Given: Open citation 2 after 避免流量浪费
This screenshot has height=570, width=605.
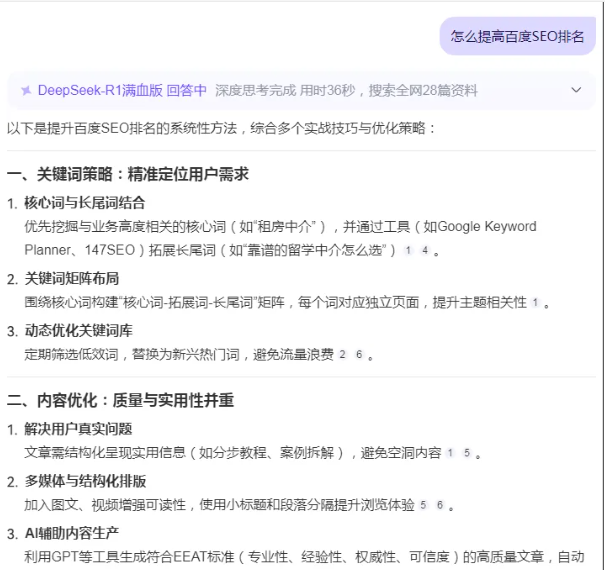Looking at the screenshot, I should [x=342, y=355].
